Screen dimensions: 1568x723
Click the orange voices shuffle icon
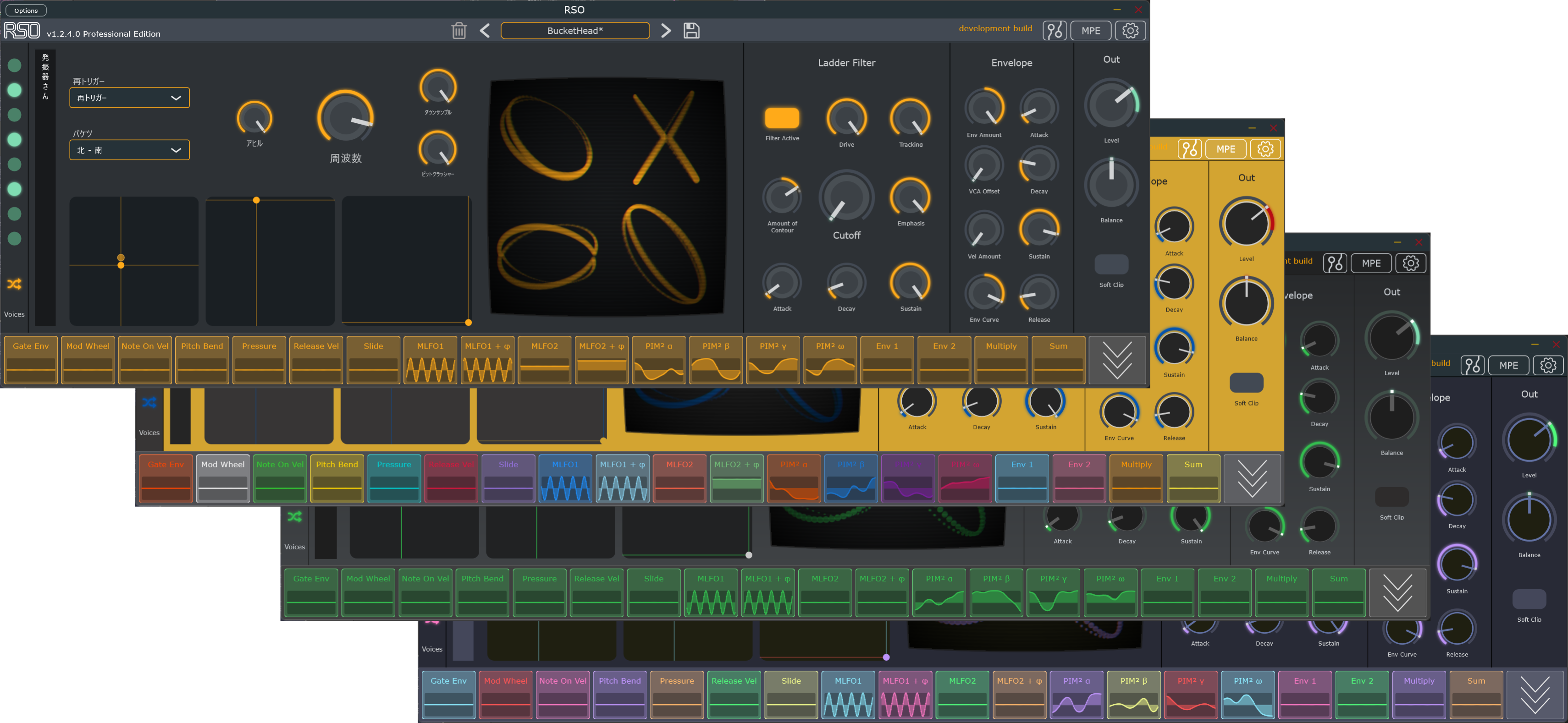click(x=14, y=284)
